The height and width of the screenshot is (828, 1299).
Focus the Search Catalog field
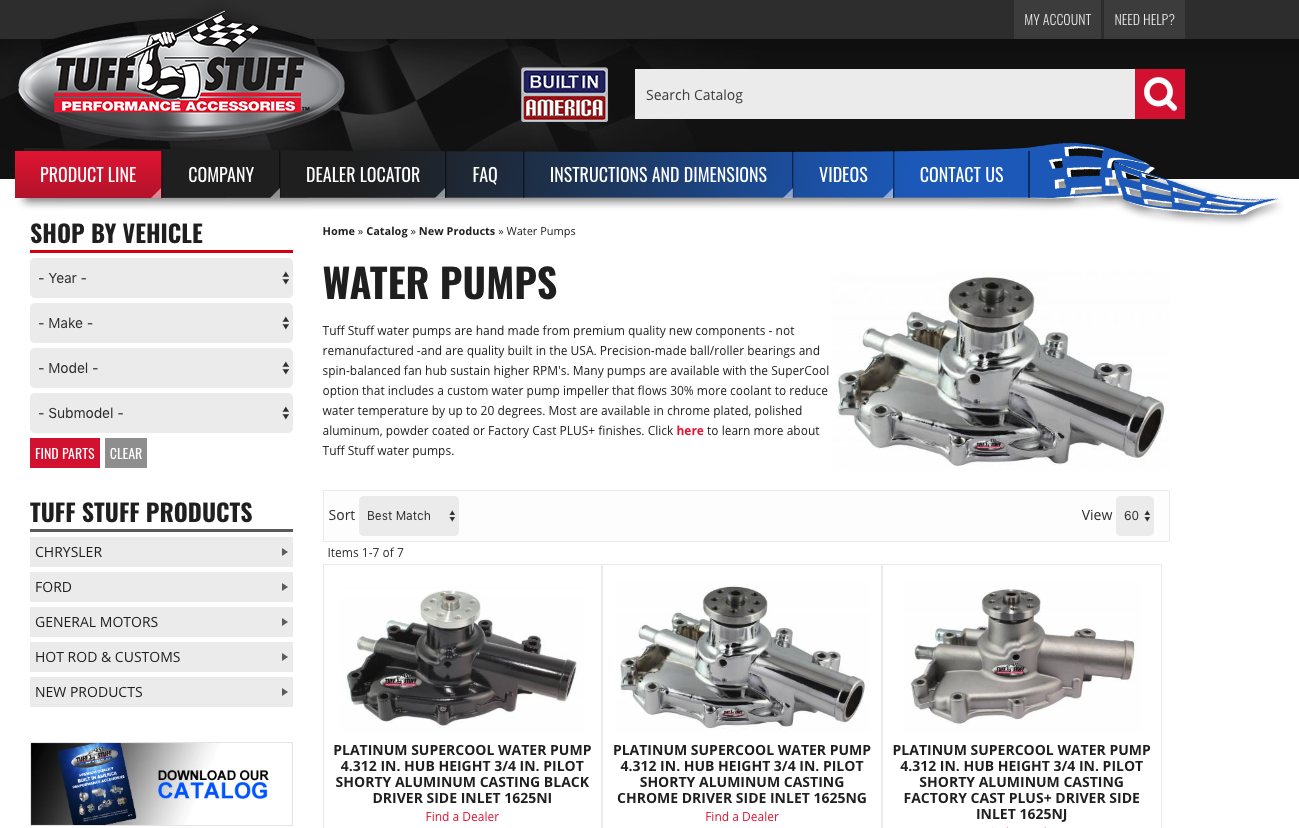[885, 94]
